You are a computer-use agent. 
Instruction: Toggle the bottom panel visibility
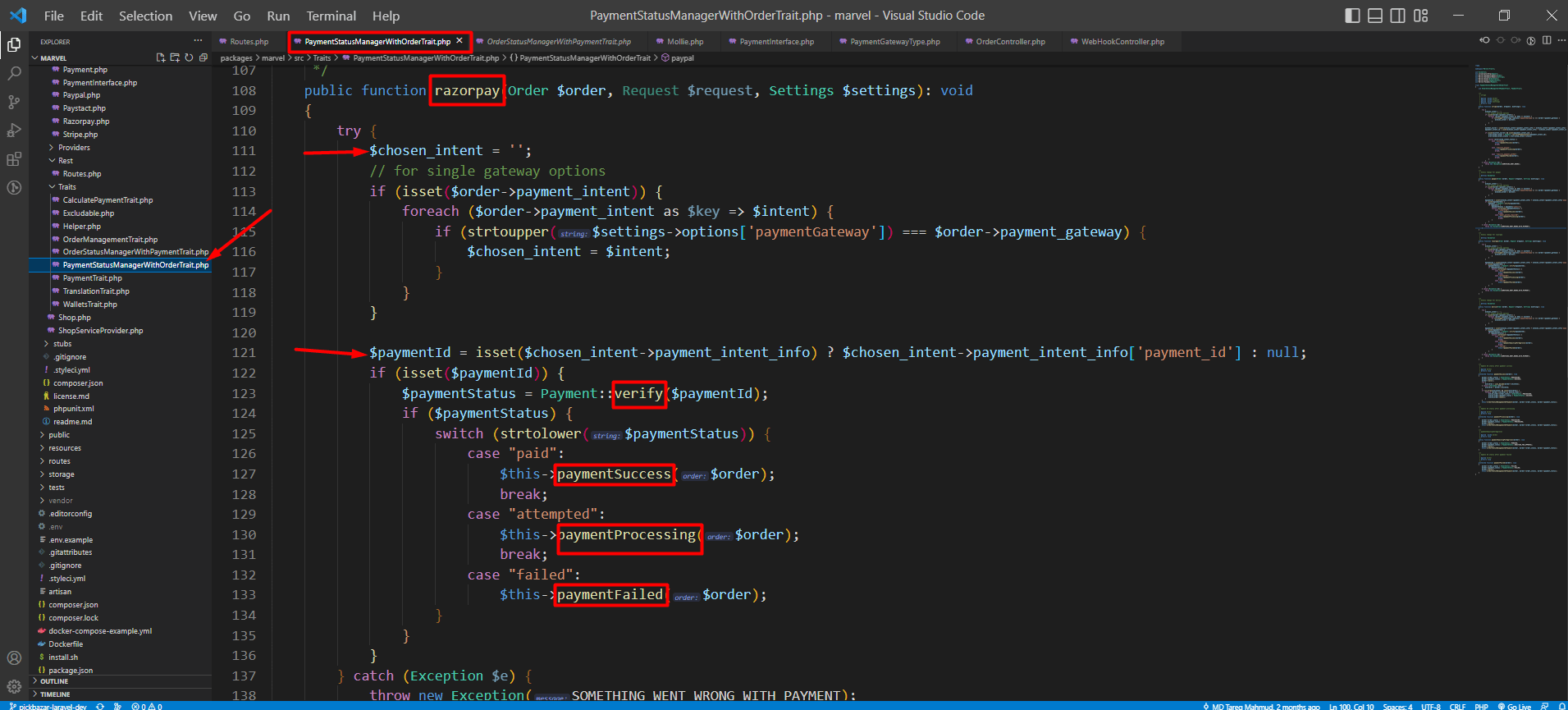tap(1375, 16)
